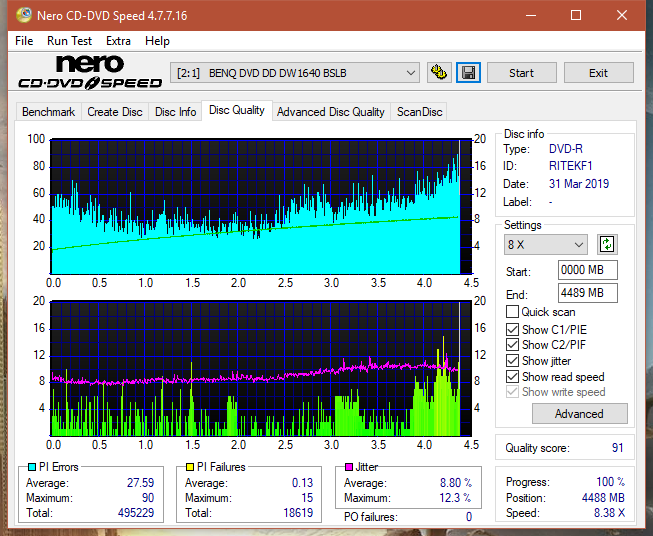Screen dimensions: 653x536
Task: Click PI Errors total 495229
Action: click(x=136, y=513)
